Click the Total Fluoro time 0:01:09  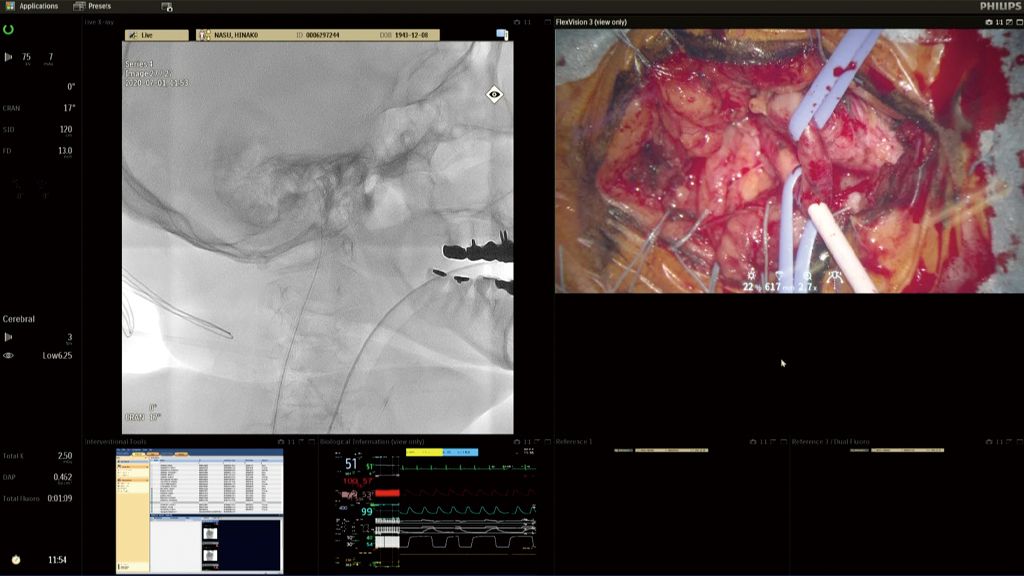pyautogui.click(x=59, y=498)
